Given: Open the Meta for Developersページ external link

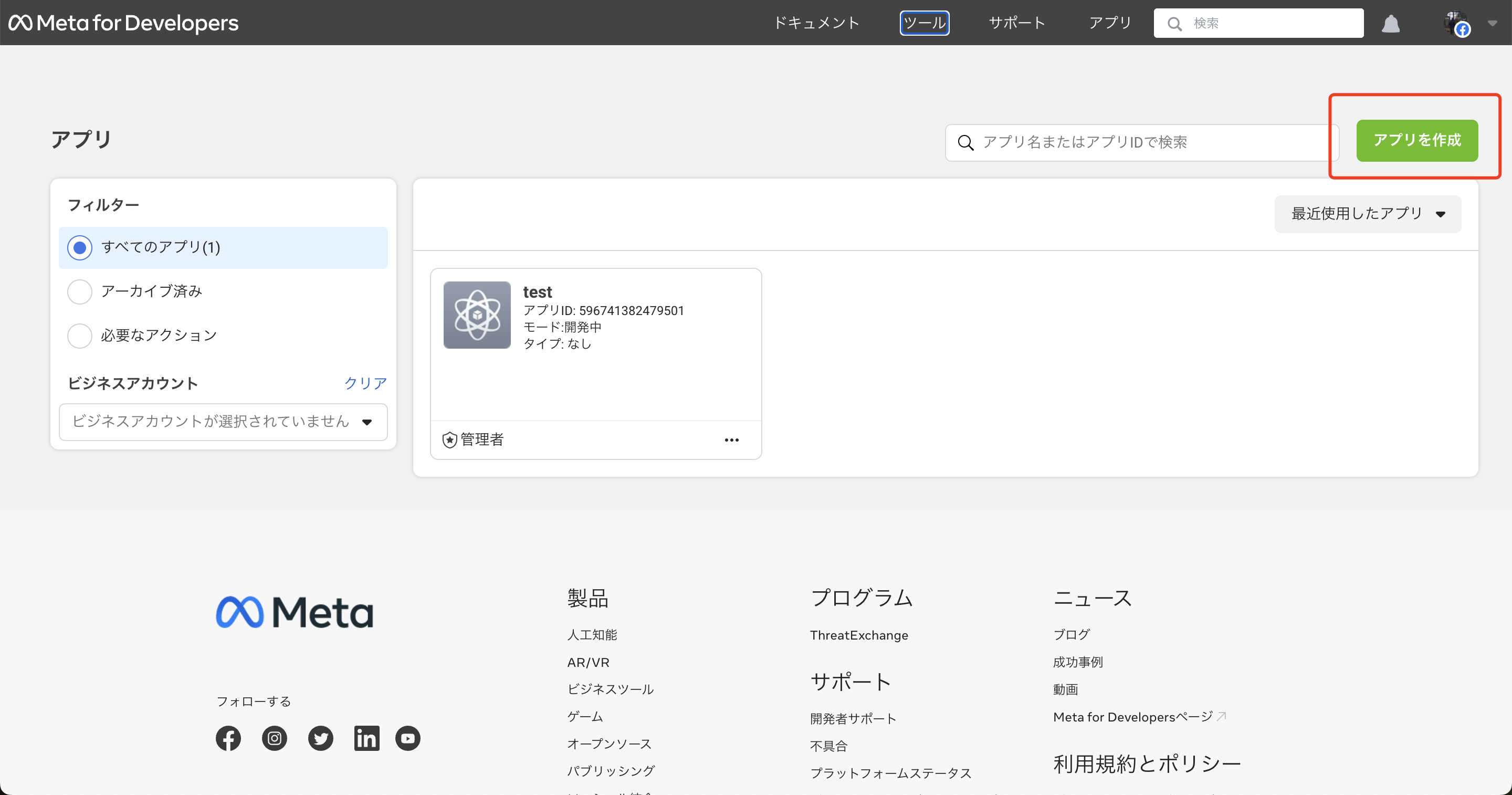Looking at the screenshot, I should pos(1139,717).
